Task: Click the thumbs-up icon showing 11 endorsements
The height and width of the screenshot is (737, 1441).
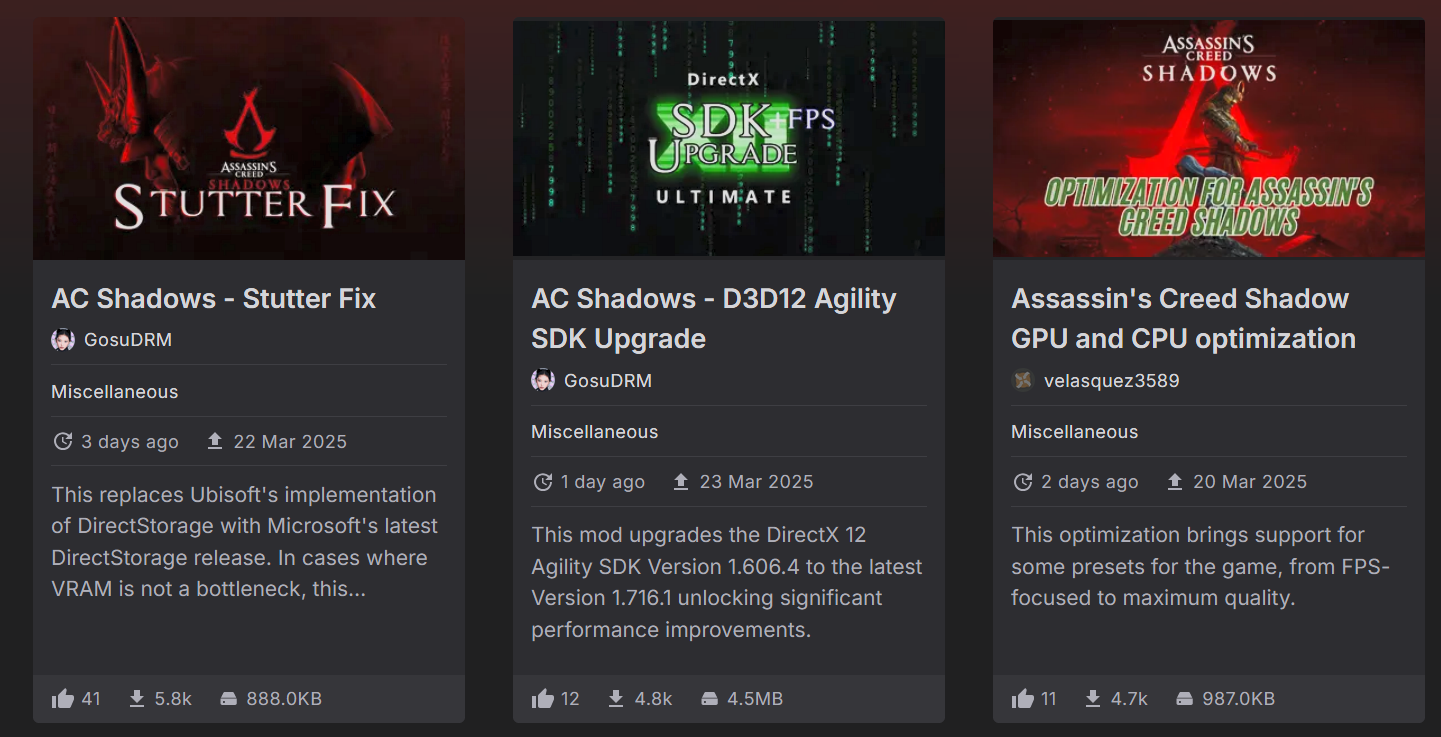Action: tap(1022, 698)
